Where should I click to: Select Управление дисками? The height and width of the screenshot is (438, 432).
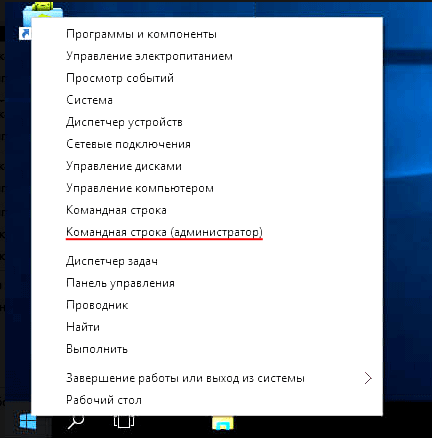coord(124,166)
